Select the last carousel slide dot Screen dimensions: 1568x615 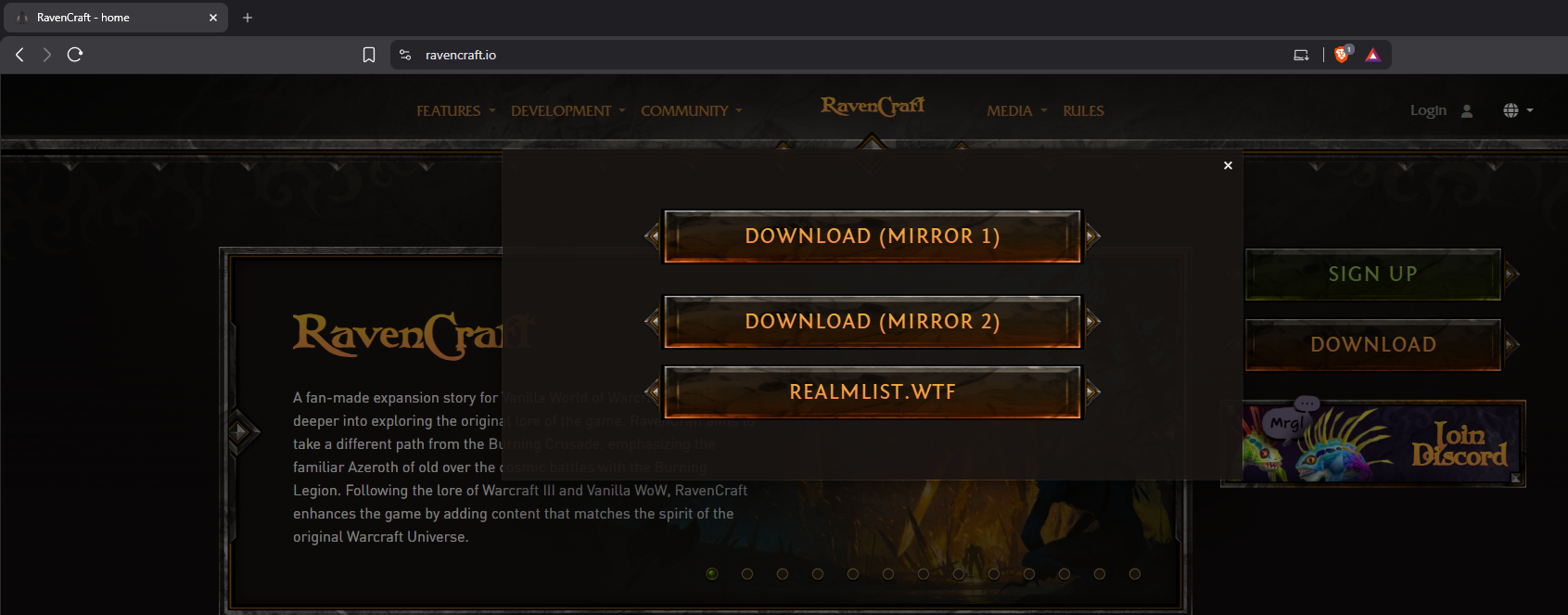point(1135,574)
